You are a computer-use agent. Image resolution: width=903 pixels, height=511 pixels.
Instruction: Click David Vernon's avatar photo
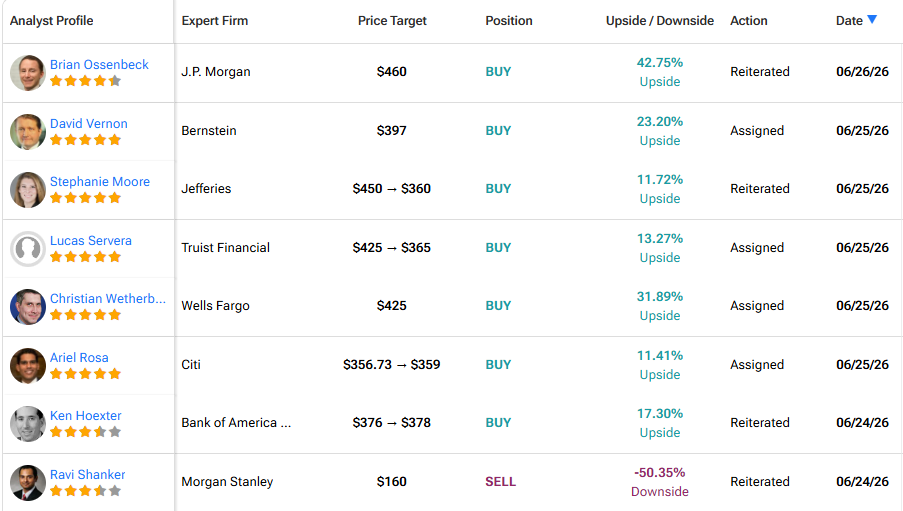point(28,131)
